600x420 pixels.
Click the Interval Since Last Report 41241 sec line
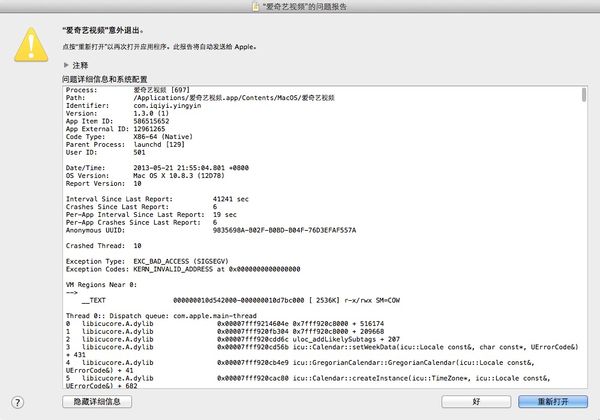click(157, 199)
